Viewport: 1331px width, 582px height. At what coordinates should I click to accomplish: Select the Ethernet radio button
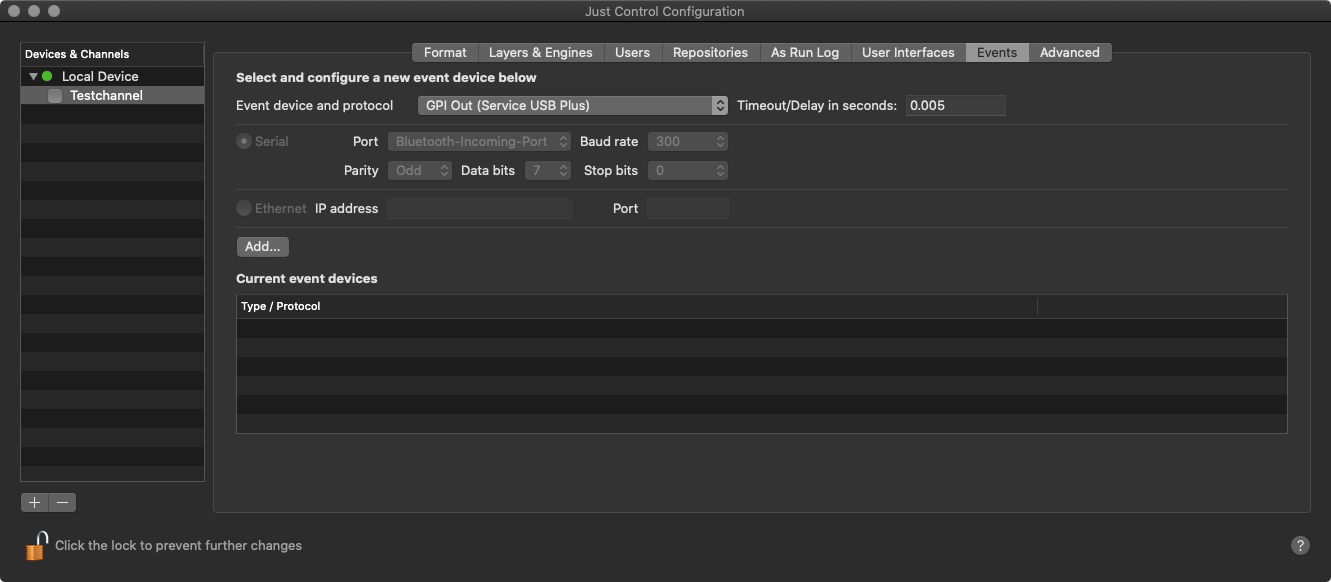(x=244, y=208)
